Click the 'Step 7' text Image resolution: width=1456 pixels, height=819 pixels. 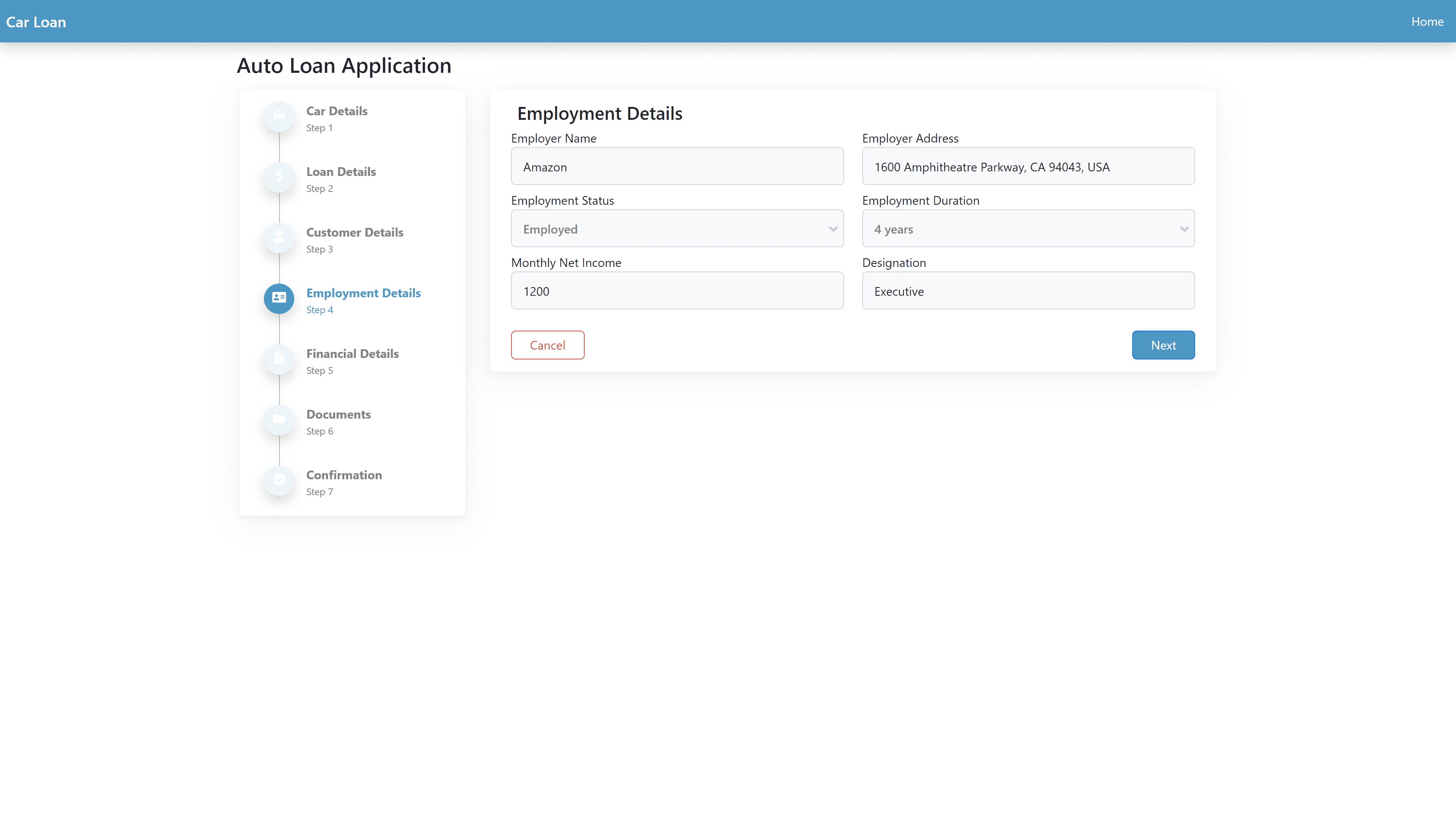pyautogui.click(x=319, y=492)
